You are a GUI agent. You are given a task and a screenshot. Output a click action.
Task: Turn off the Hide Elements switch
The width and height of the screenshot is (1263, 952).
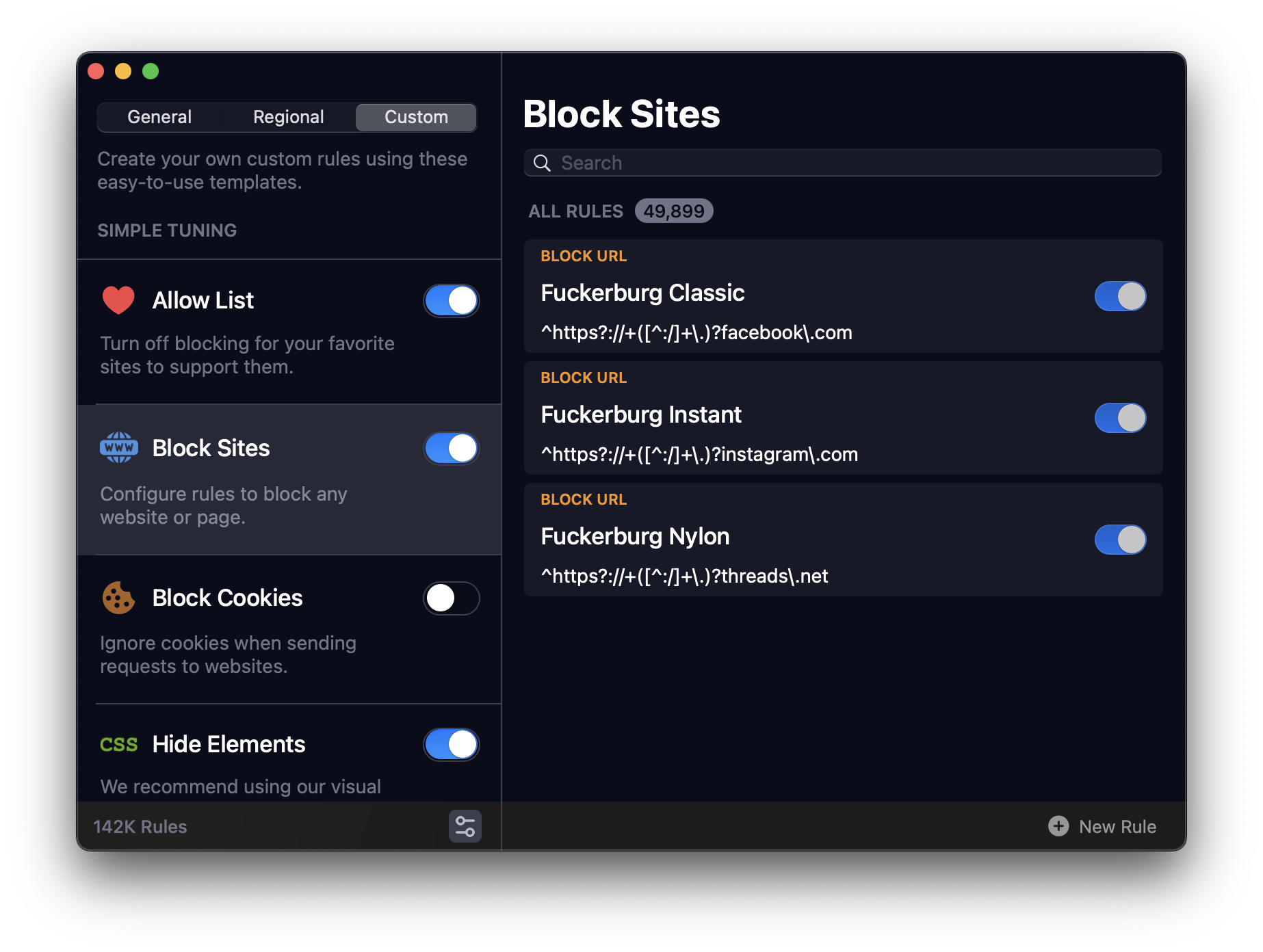coord(452,744)
